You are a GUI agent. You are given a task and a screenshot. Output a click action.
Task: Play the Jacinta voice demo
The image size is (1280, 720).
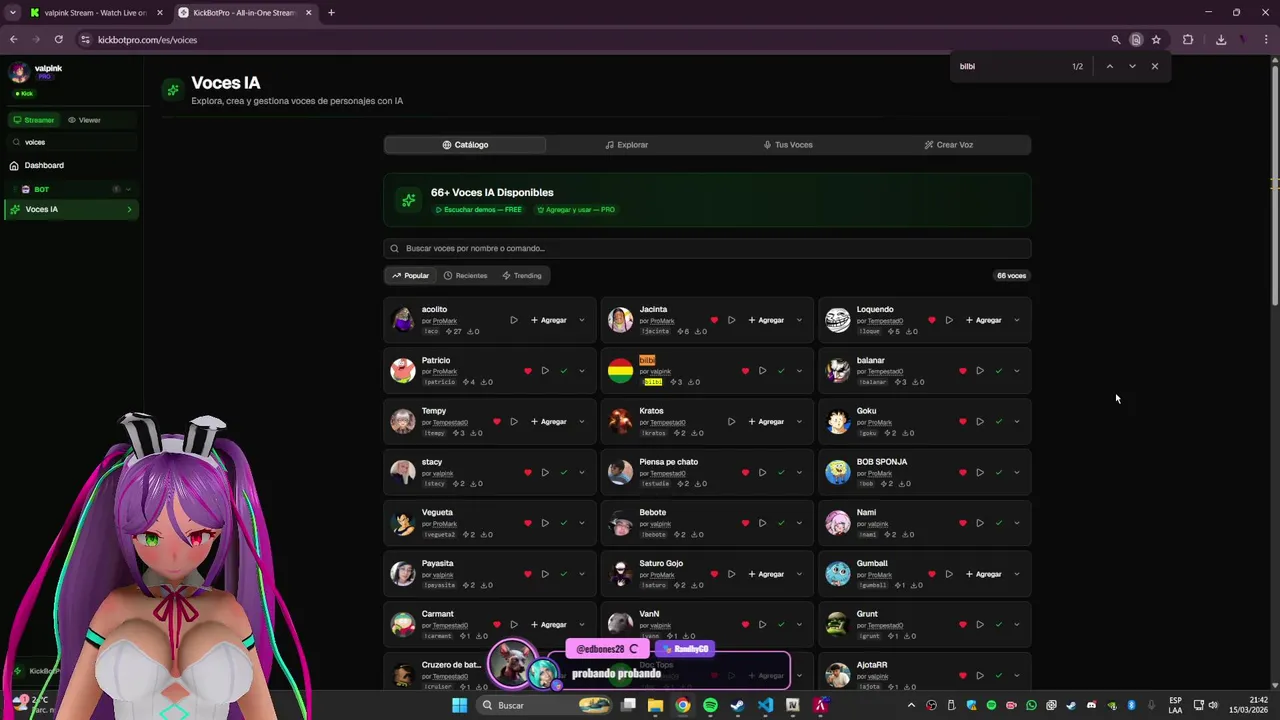731,320
